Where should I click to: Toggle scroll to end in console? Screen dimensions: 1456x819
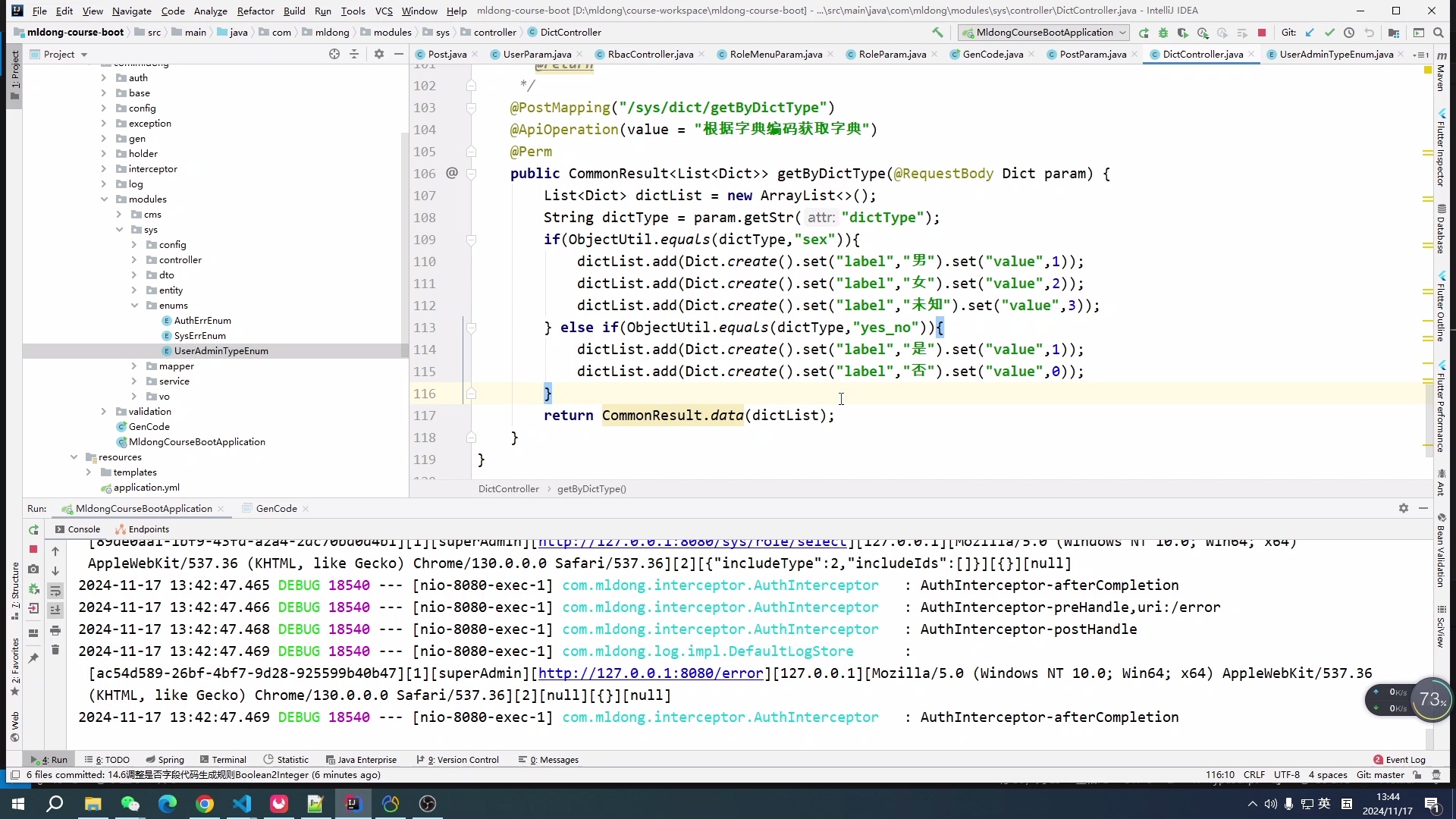tap(55, 610)
